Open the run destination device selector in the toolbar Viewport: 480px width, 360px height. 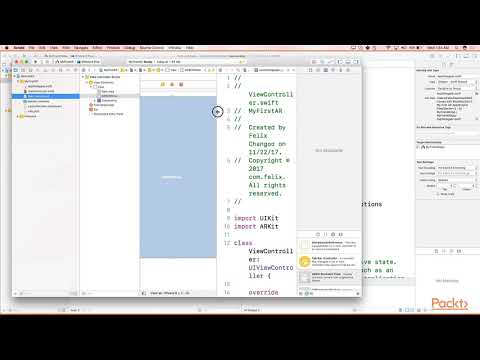click(89, 62)
